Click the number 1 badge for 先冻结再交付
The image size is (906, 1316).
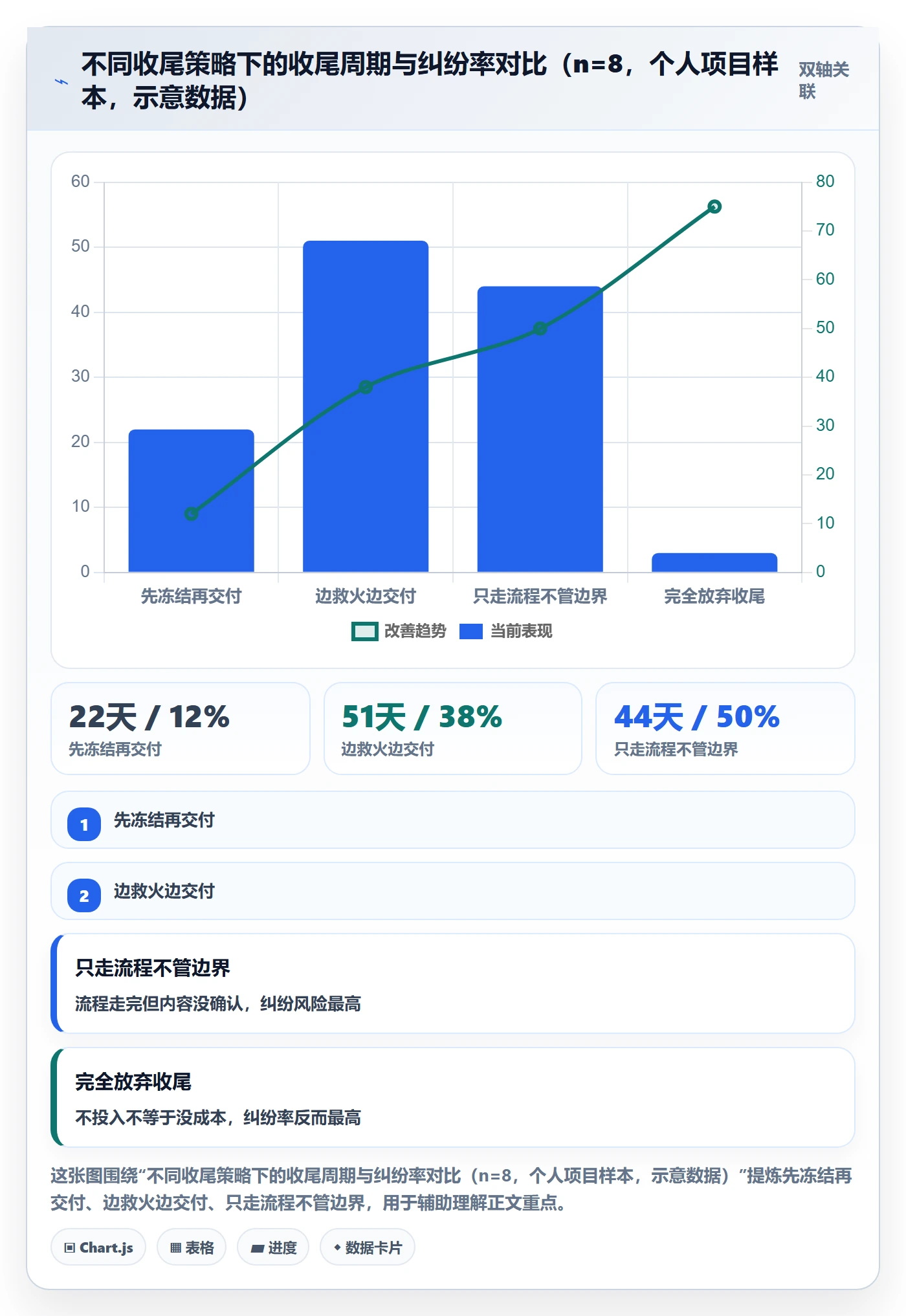pos(84,824)
